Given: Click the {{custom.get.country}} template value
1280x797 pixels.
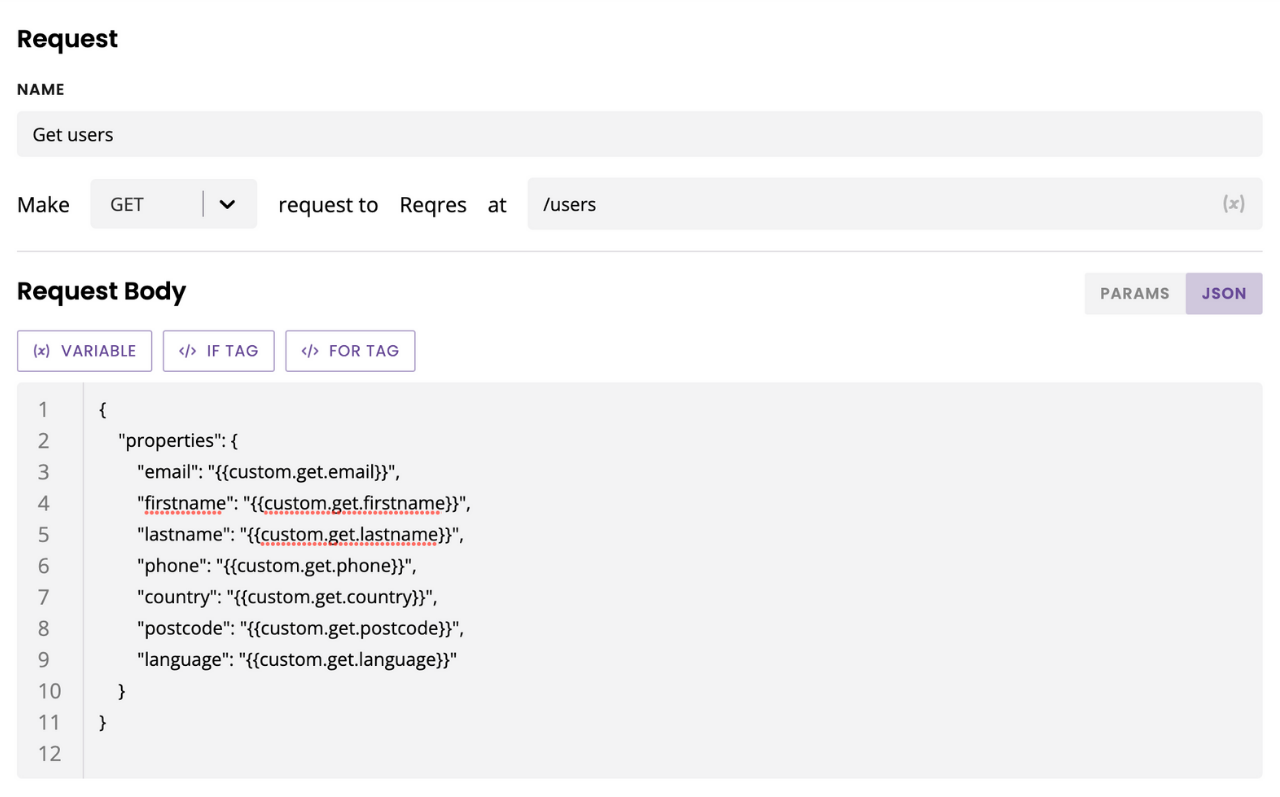Looking at the screenshot, I should tap(332, 597).
